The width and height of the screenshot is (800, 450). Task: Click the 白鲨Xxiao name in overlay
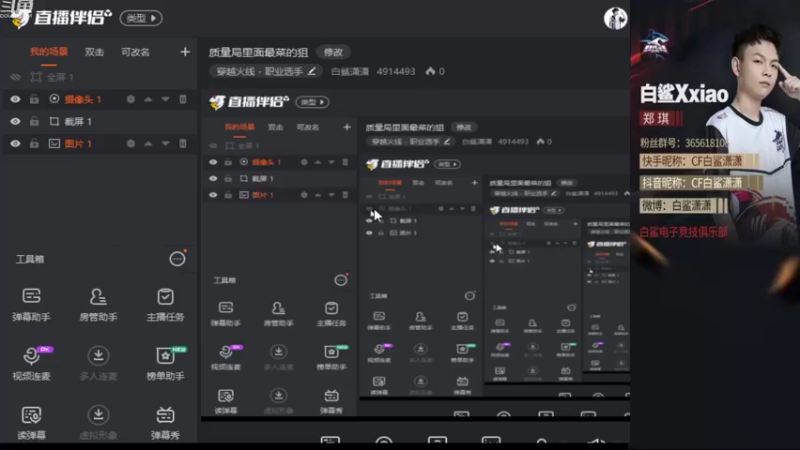click(x=684, y=94)
